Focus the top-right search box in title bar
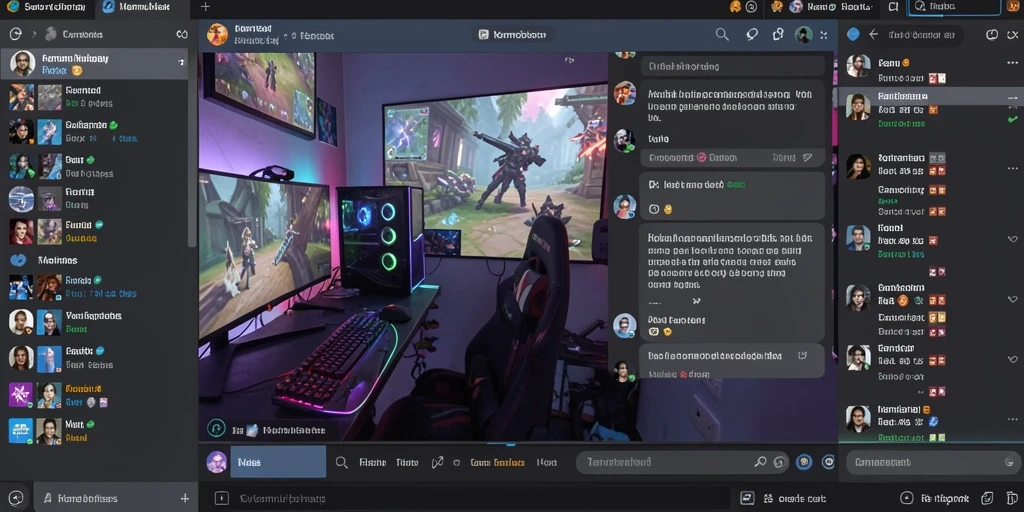 [x=954, y=7]
